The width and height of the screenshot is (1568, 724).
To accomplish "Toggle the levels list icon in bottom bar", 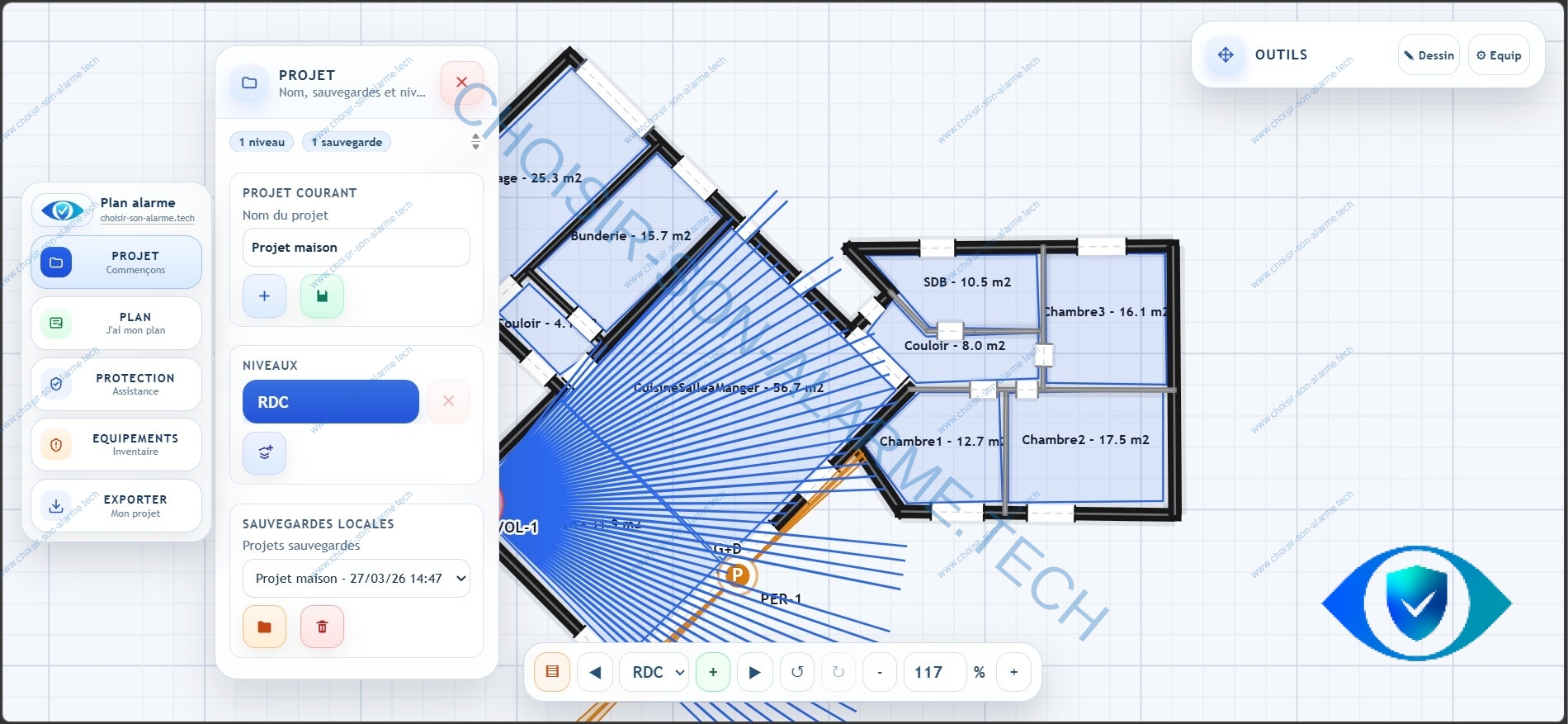I will click(x=552, y=672).
